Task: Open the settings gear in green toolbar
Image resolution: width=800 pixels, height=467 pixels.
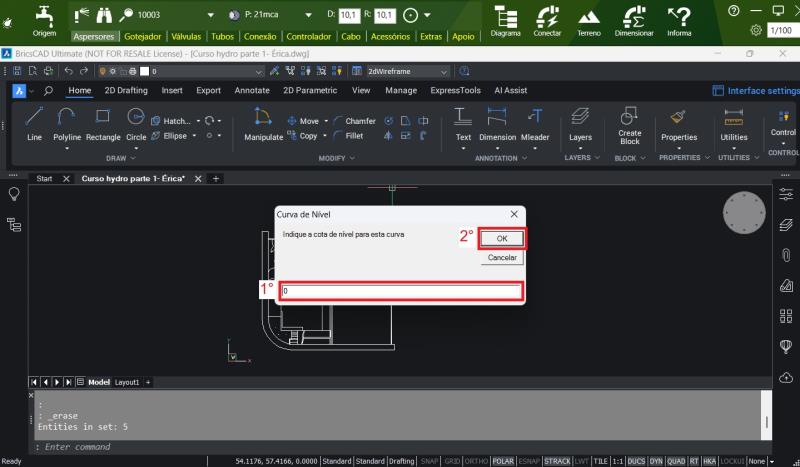Action: (756, 30)
